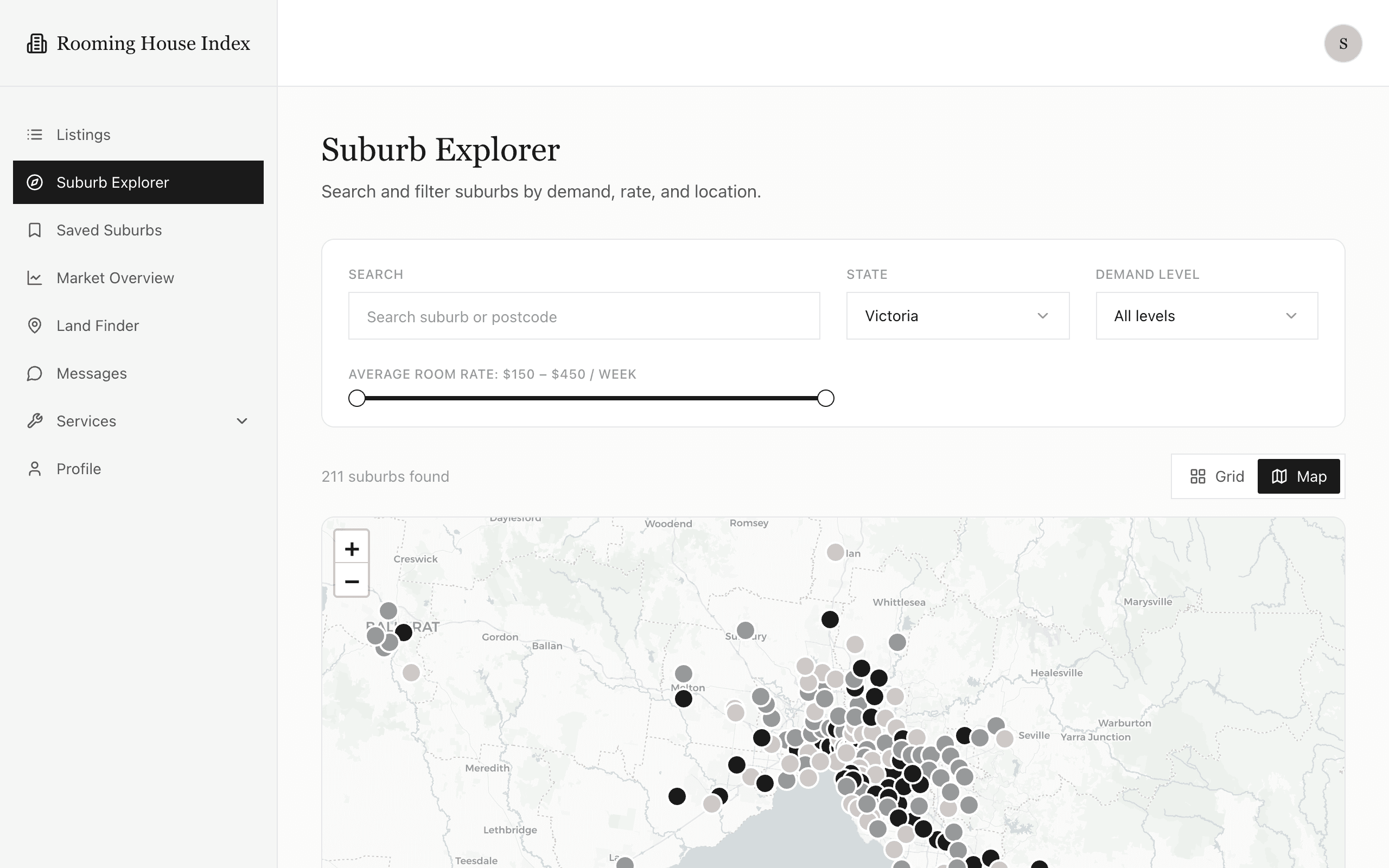Click the chevron arrow in Victoria select
1389x868 pixels.
(1043, 316)
